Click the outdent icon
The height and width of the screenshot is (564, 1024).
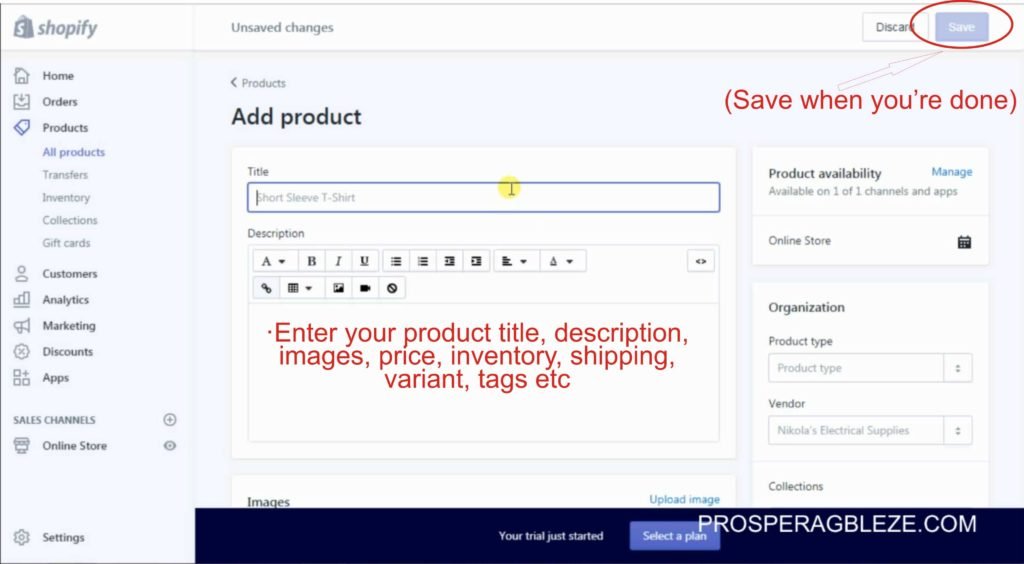click(x=449, y=261)
